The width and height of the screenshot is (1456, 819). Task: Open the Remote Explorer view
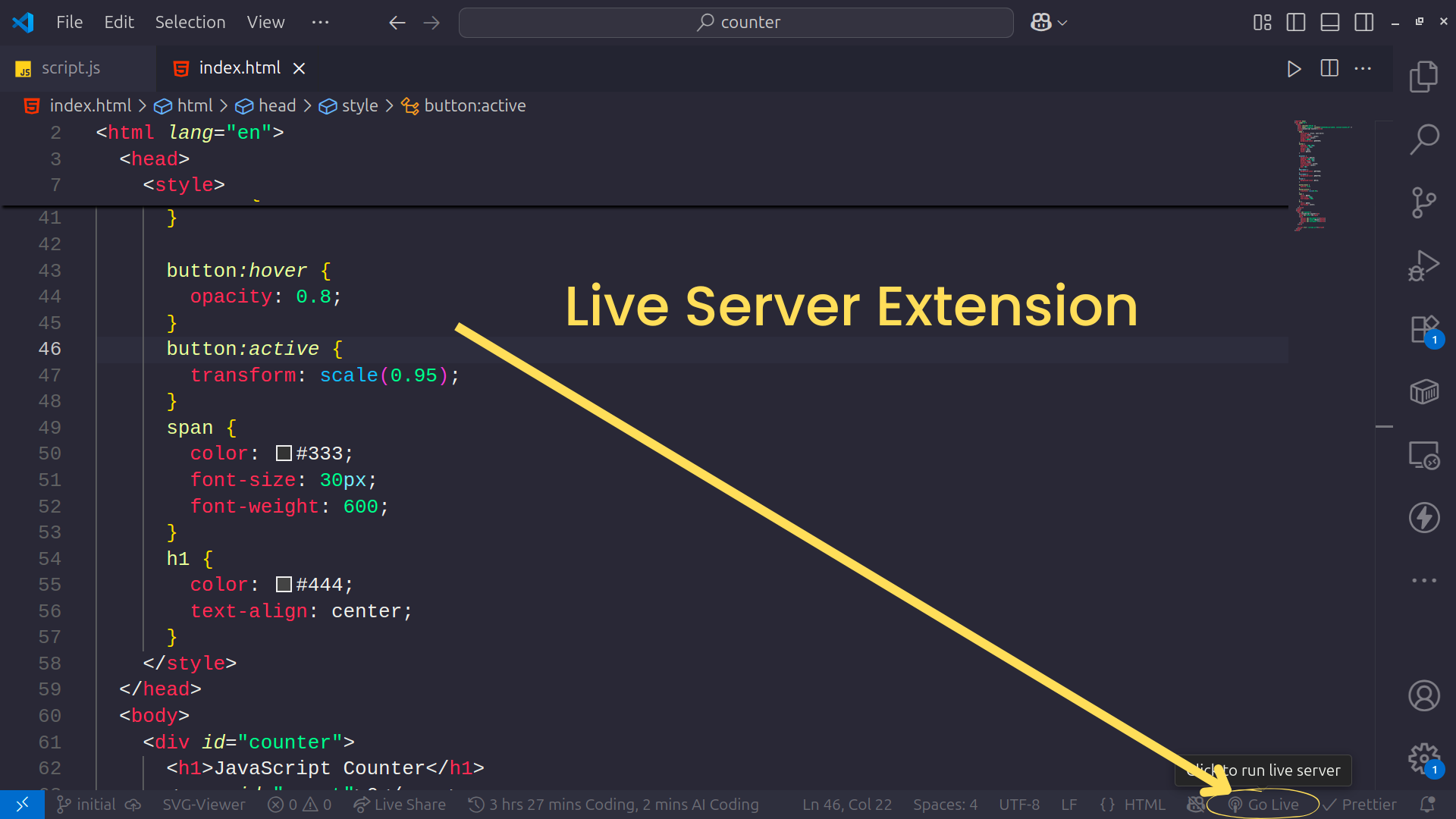coord(1423,456)
